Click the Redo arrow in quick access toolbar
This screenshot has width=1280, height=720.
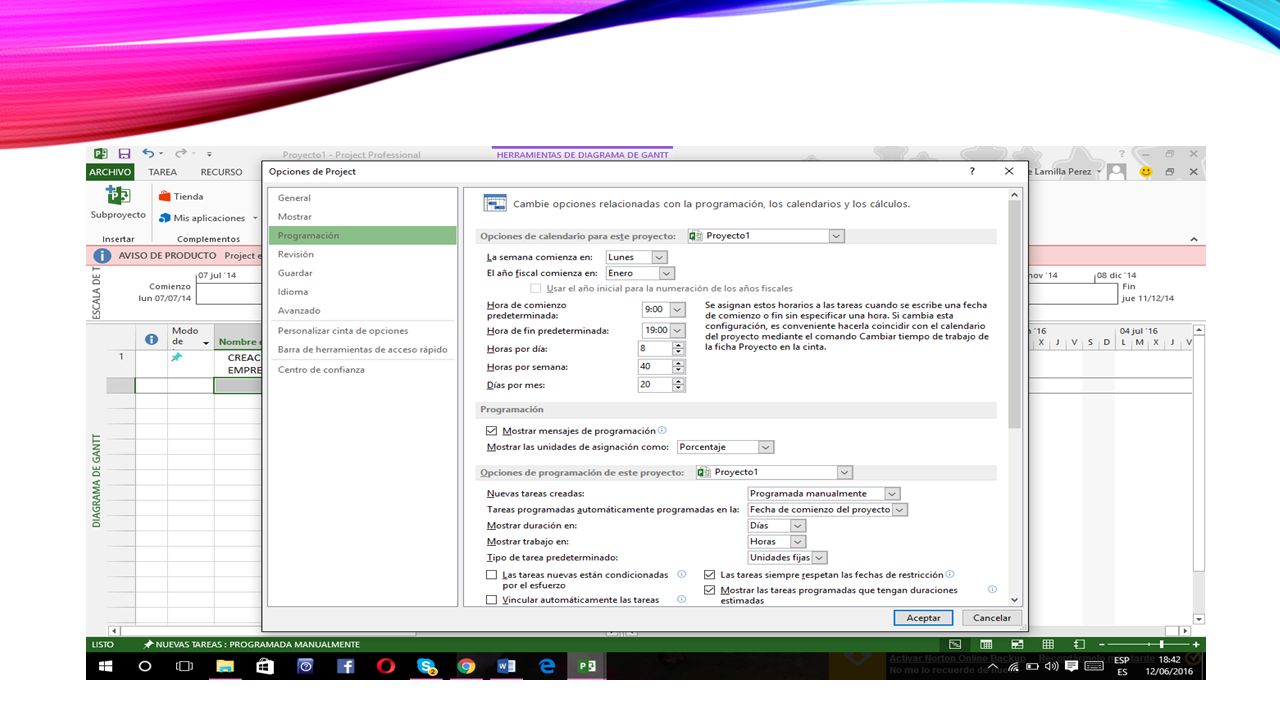(x=181, y=154)
